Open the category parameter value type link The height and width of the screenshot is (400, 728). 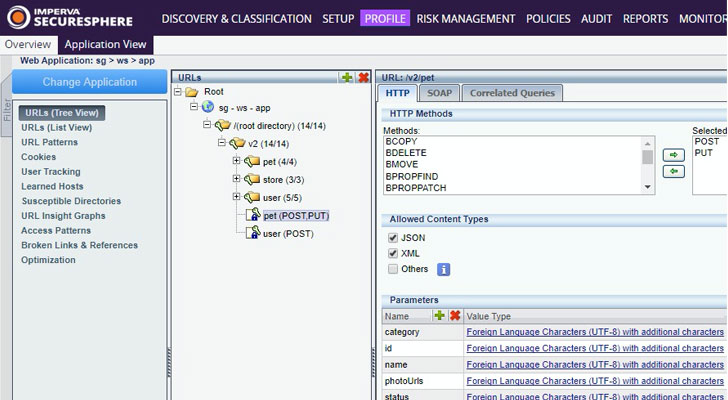click(594, 332)
